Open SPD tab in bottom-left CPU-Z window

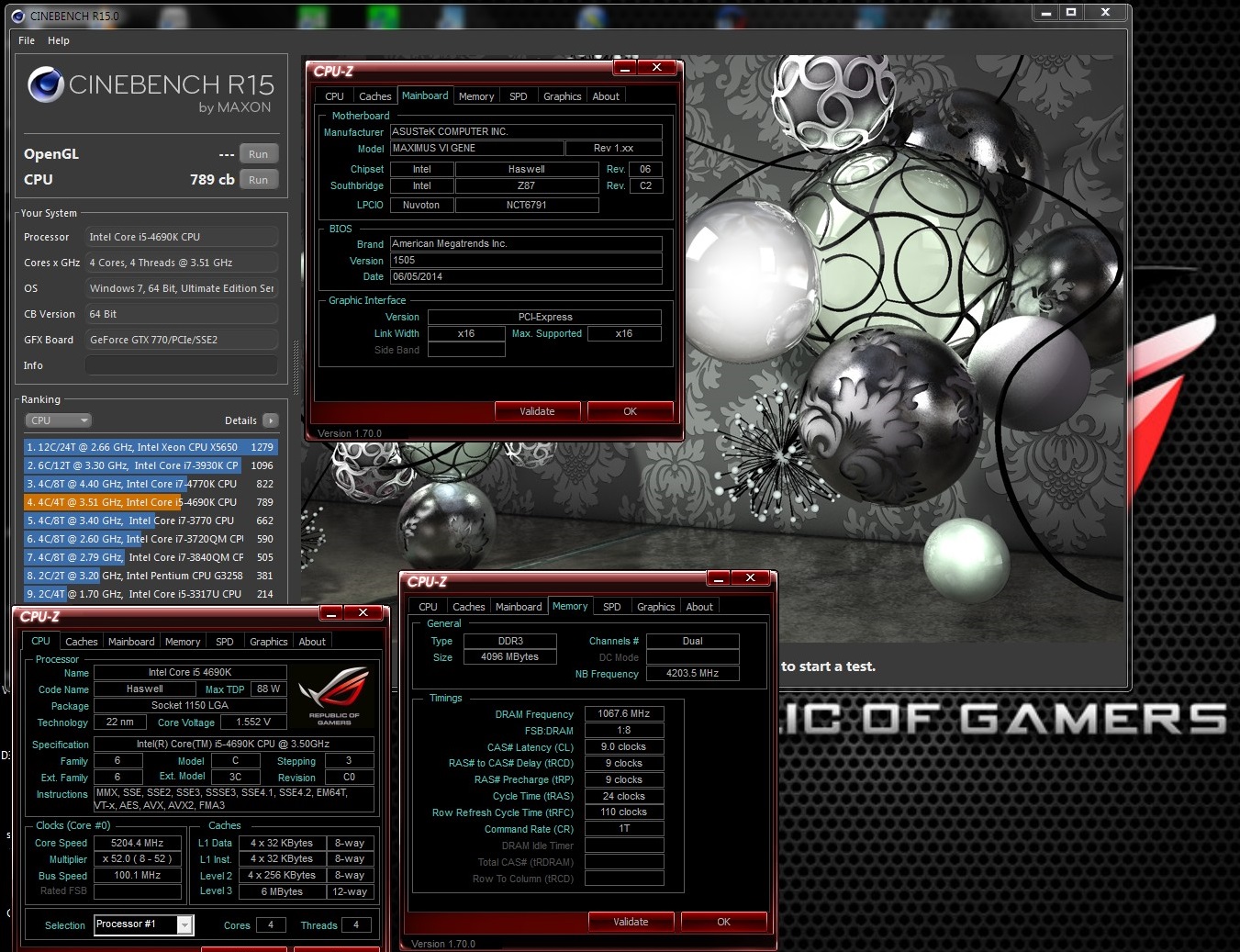[225, 642]
